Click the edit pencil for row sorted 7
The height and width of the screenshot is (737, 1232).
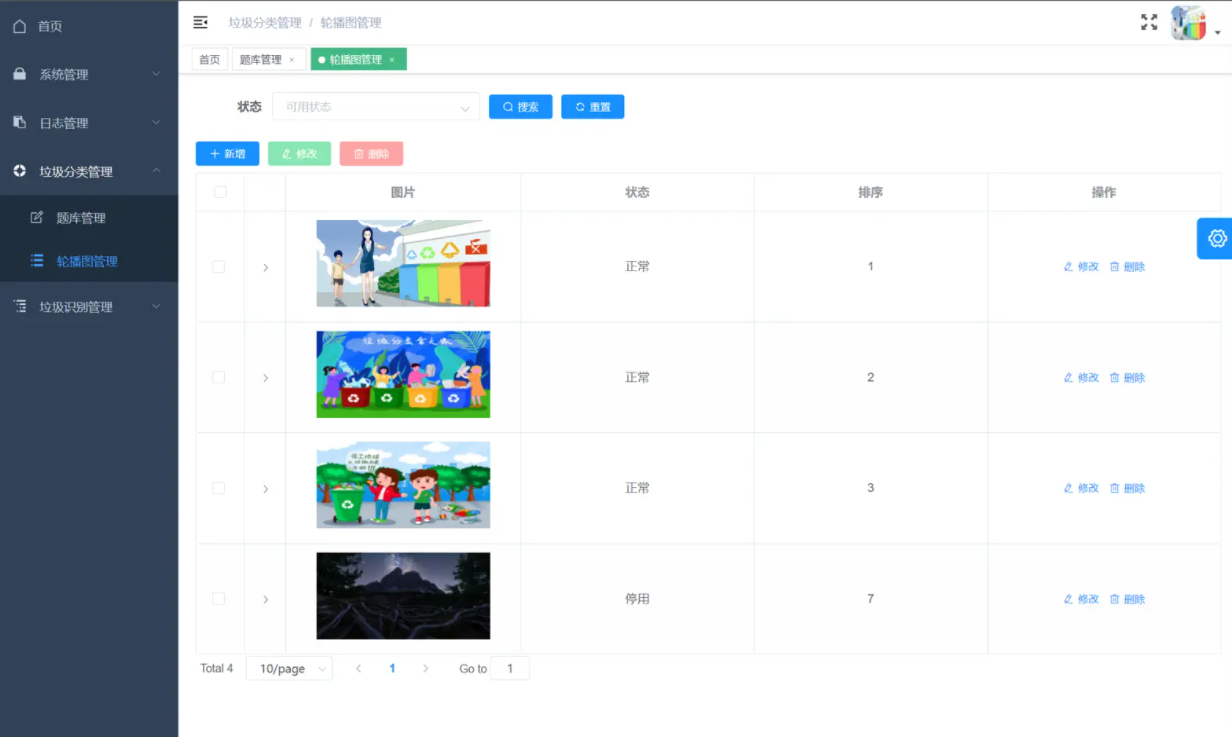pyautogui.click(x=1081, y=599)
